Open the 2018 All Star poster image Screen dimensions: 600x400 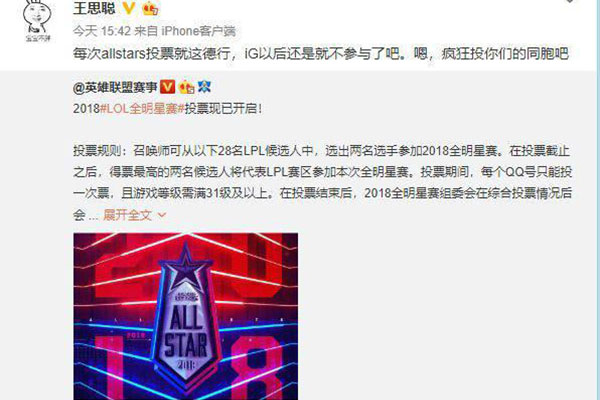coord(186,316)
